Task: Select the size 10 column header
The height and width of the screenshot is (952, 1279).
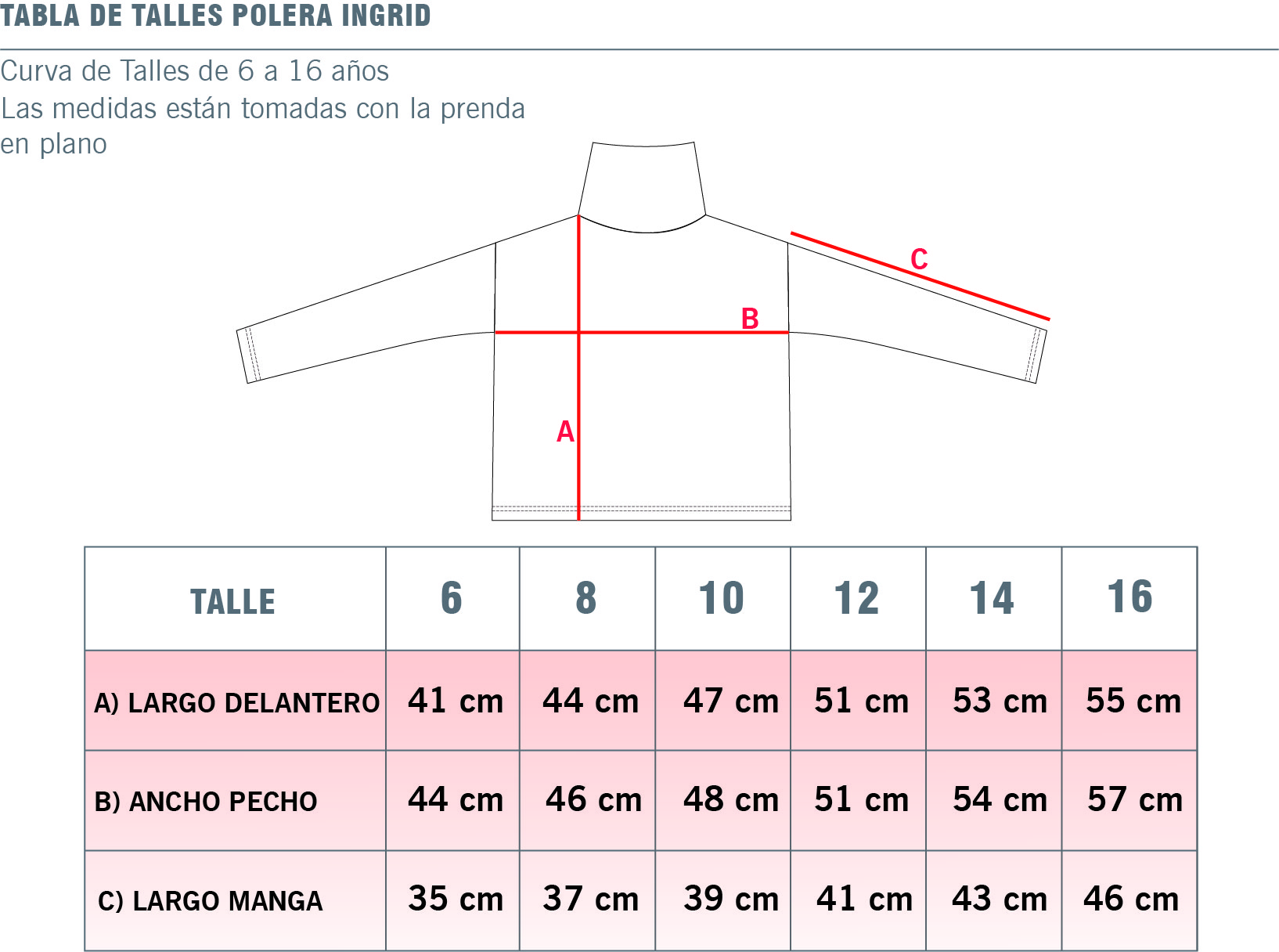Action: [722, 599]
